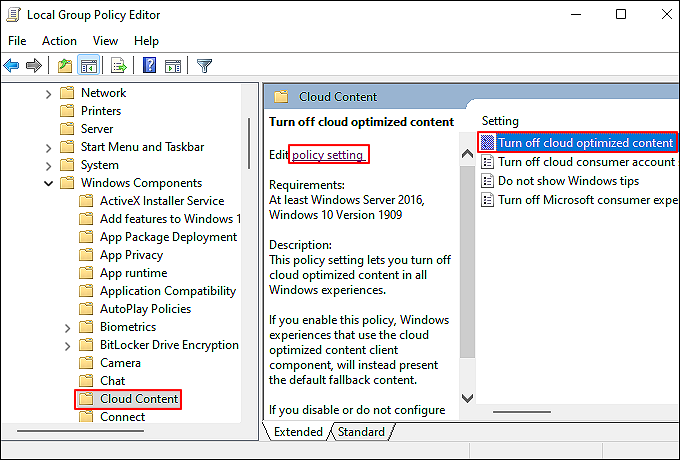
Task: Expand the Biometrics folder arrow
Action: click(x=67, y=327)
